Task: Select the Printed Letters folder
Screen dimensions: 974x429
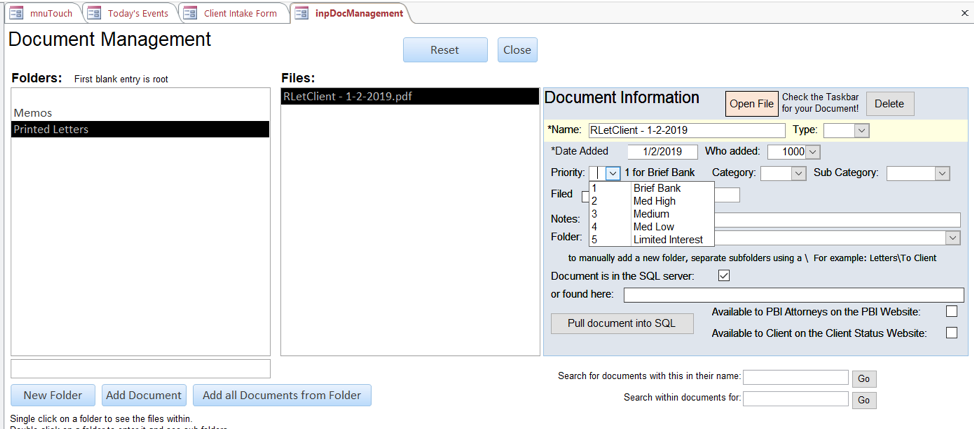Action: click(x=51, y=129)
